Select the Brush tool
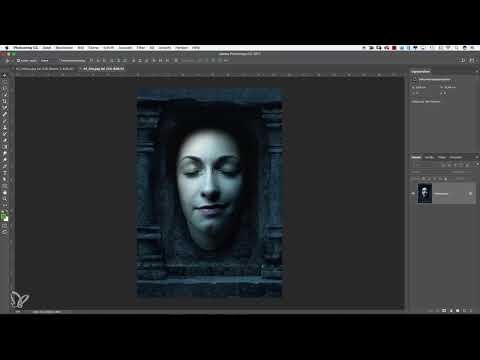 pos(5,121)
